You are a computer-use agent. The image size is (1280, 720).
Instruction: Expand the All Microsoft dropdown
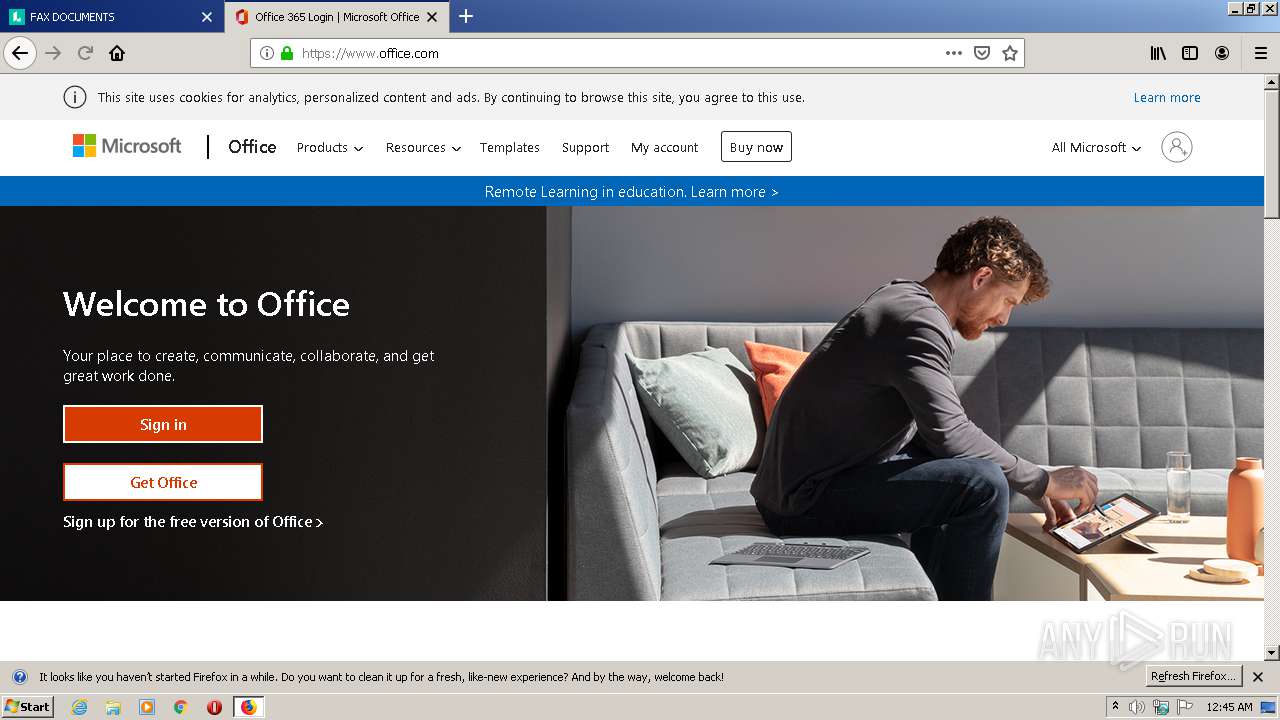tap(1096, 147)
